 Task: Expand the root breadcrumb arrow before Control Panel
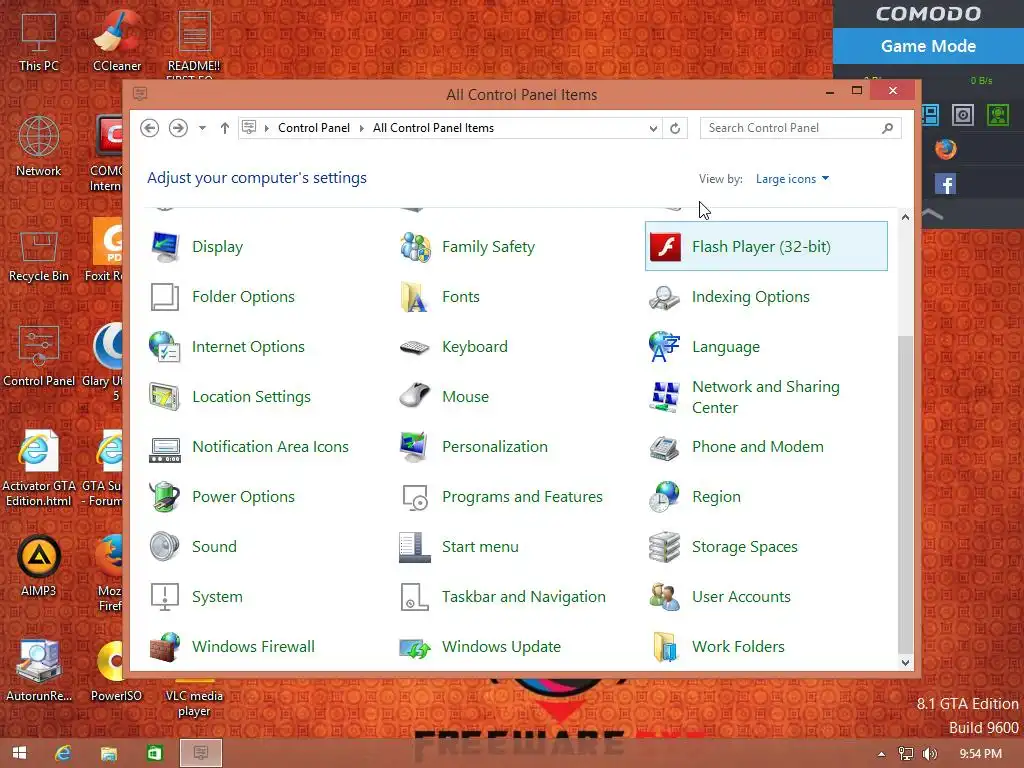pyautogui.click(x=267, y=128)
